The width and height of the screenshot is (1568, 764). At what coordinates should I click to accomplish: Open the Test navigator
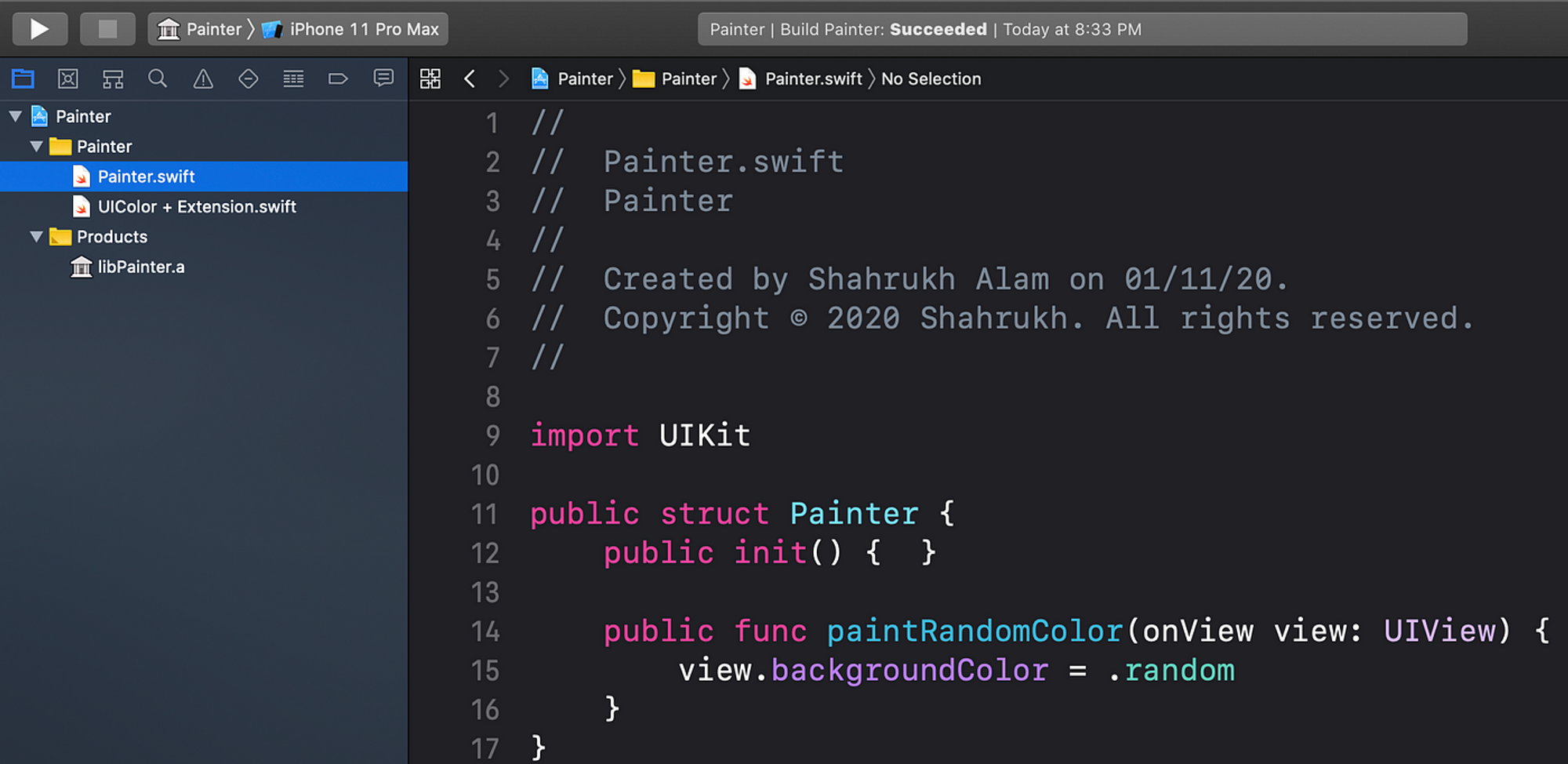[x=248, y=78]
